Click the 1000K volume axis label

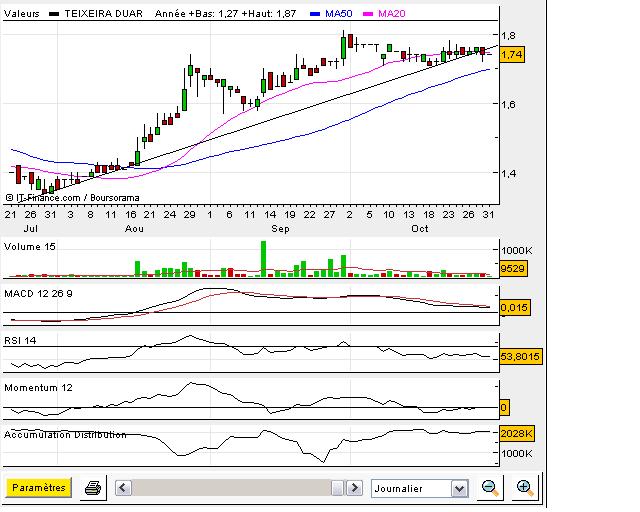tap(517, 250)
